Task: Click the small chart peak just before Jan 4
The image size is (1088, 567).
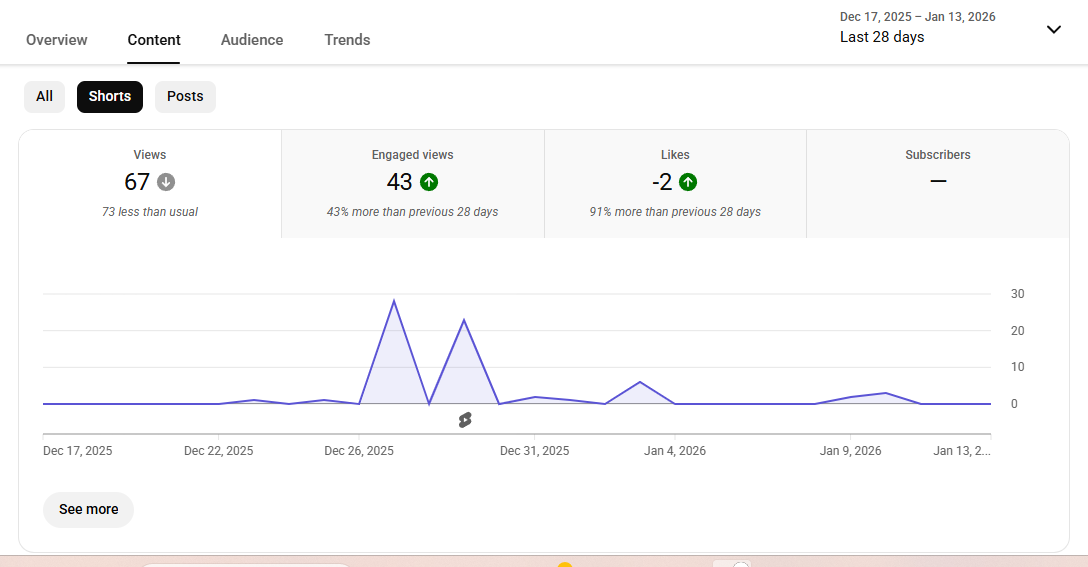Action: point(640,382)
